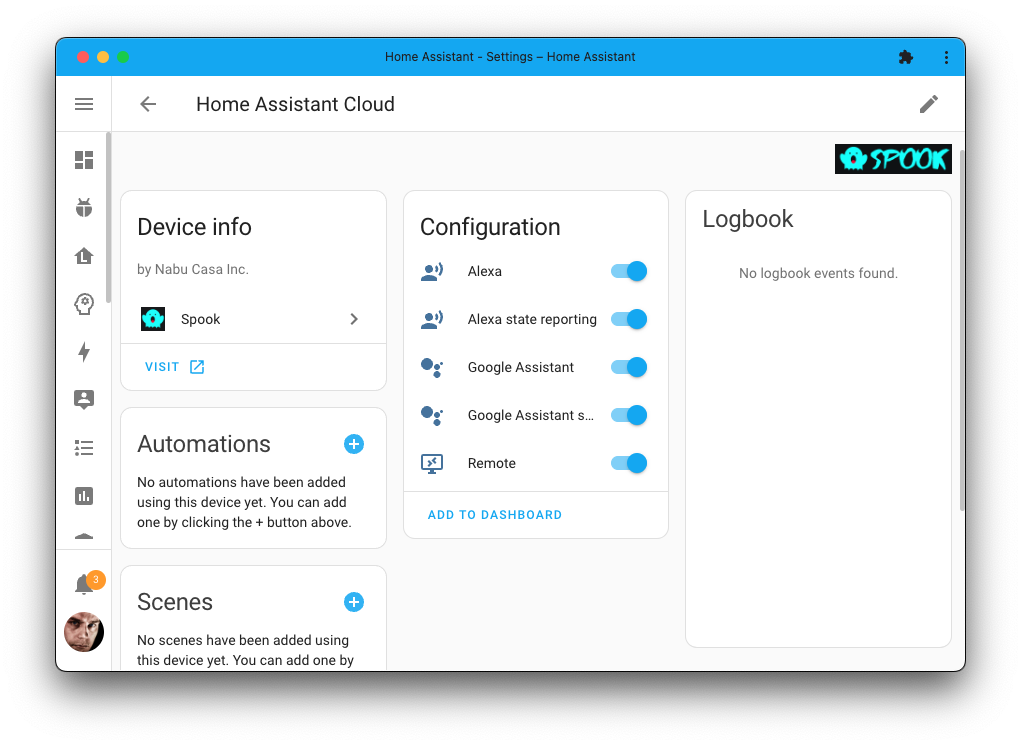1021x745 pixels.
Task: Open the Energy panel via lightning bolt icon
Action: 84,352
